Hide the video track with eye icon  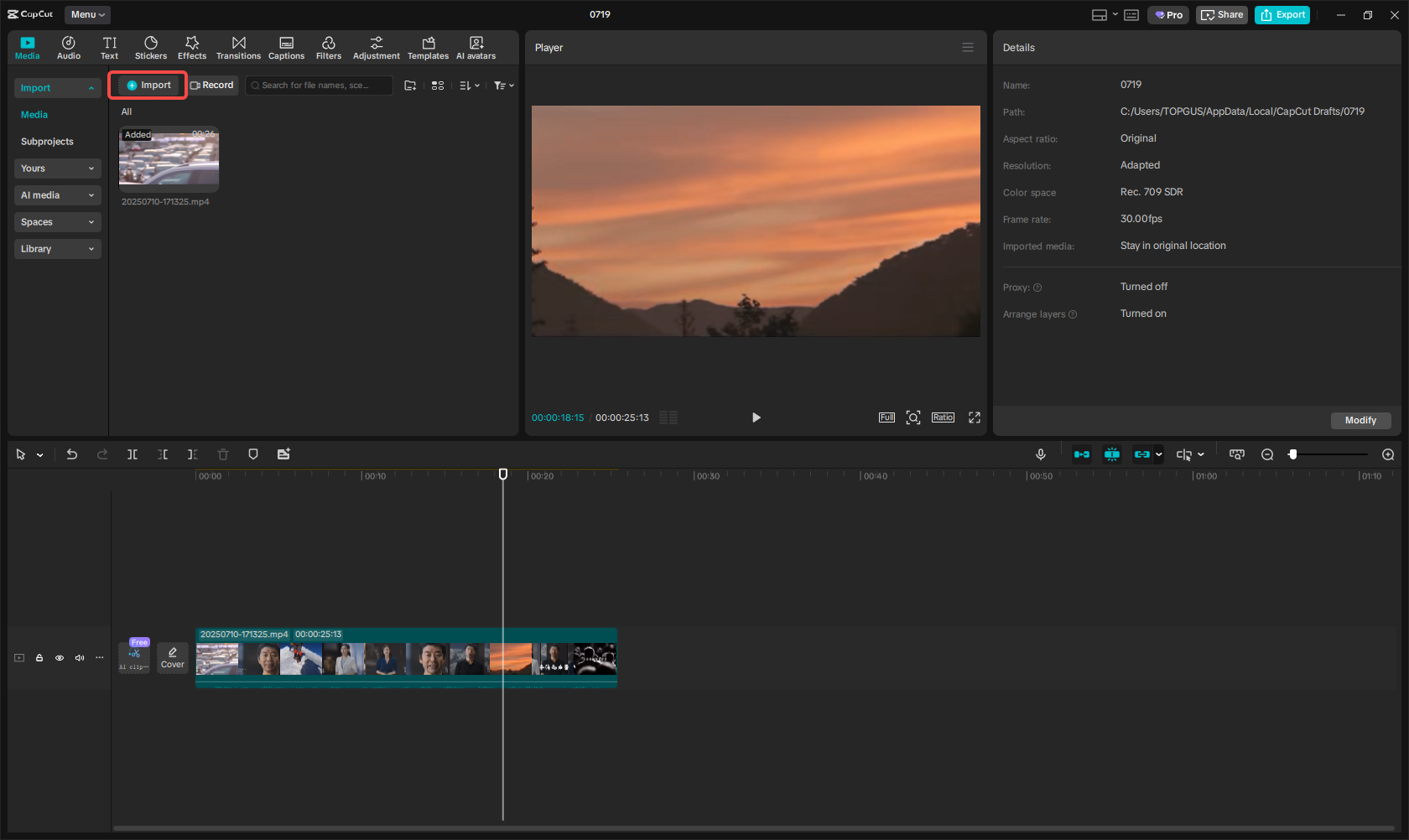click(60, 658)
